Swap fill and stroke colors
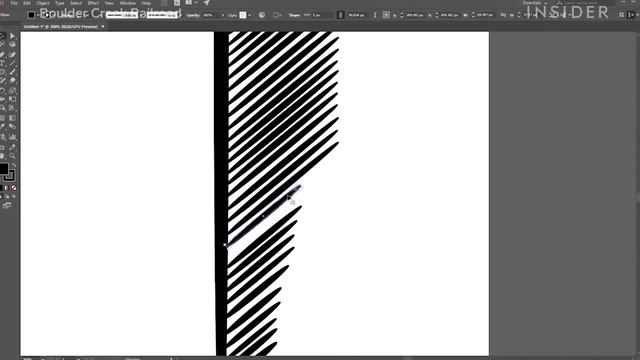This screenshot has width=640, height=360. pos(13,165)
